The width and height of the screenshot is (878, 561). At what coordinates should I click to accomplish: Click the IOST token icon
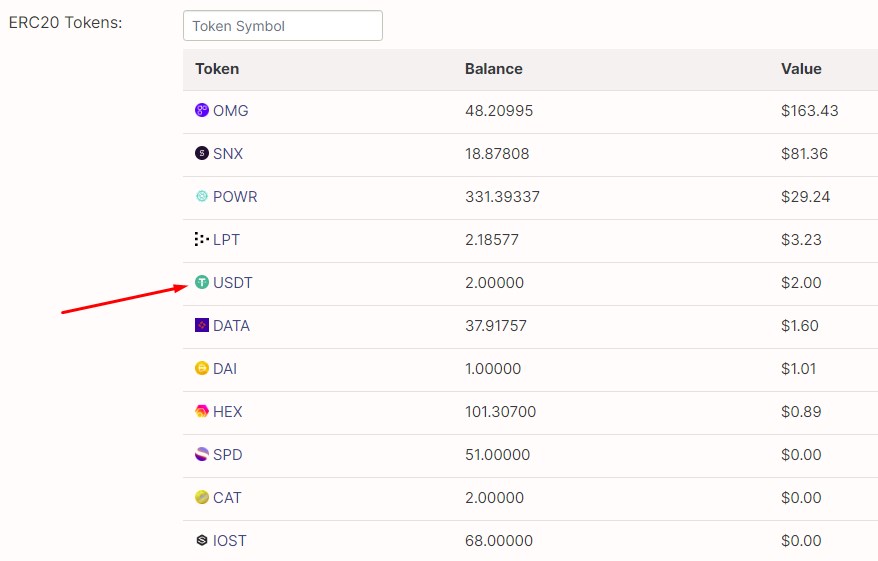(202, 540)
